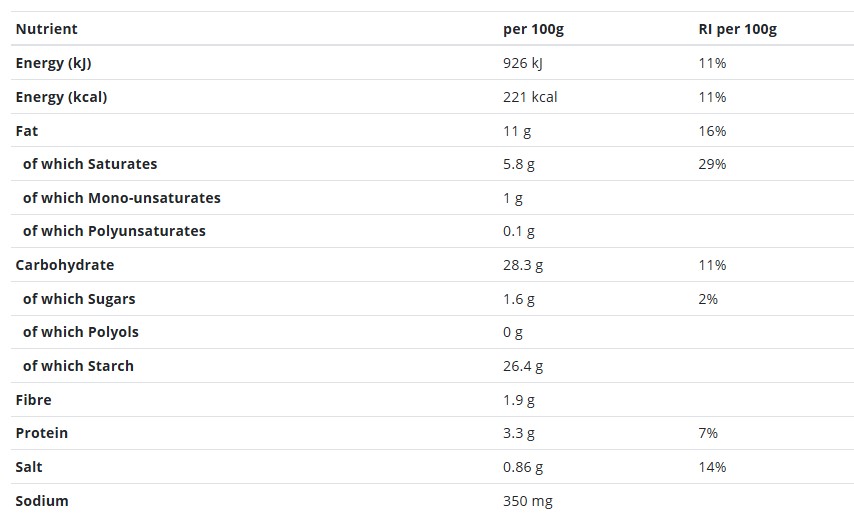The height and width of the screenshot is (519, 854).
Task: Select the 926 kJ value
Action: pos(523,63)
